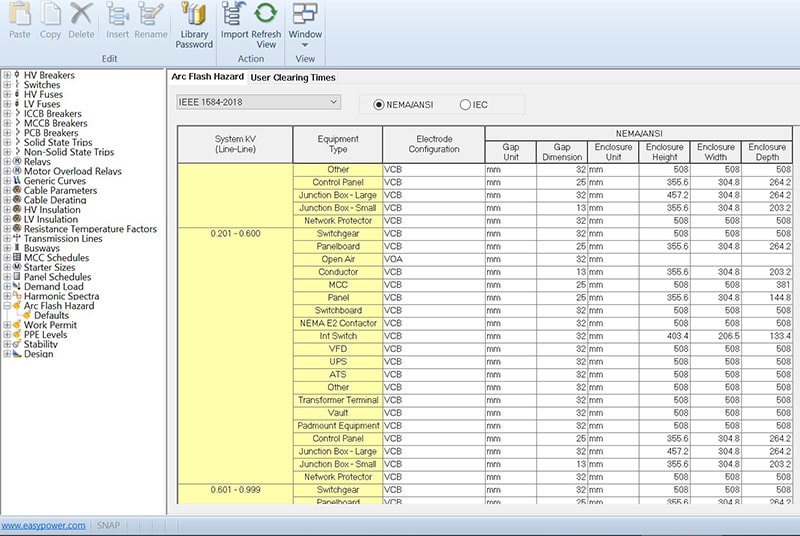Click the Padmount Equipment cell
This screenshot has width=800, height=536.
tap(338, 426)
